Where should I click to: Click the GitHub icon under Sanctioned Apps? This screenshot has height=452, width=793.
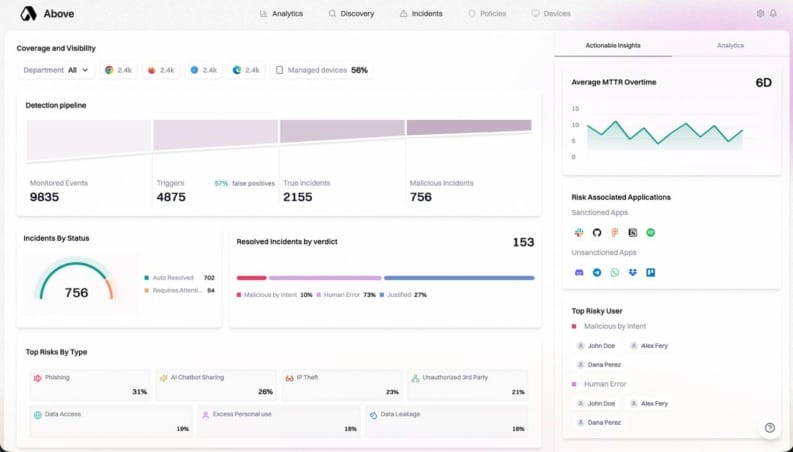point(597,233)
